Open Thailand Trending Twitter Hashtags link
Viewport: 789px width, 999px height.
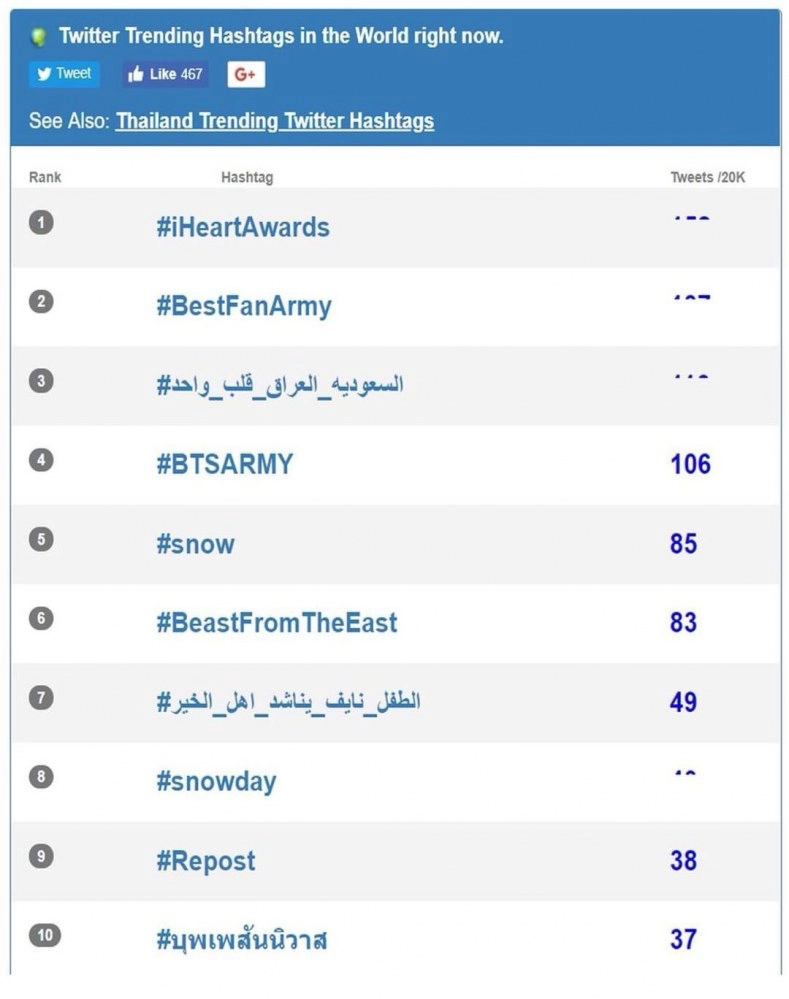click(275, 121)
